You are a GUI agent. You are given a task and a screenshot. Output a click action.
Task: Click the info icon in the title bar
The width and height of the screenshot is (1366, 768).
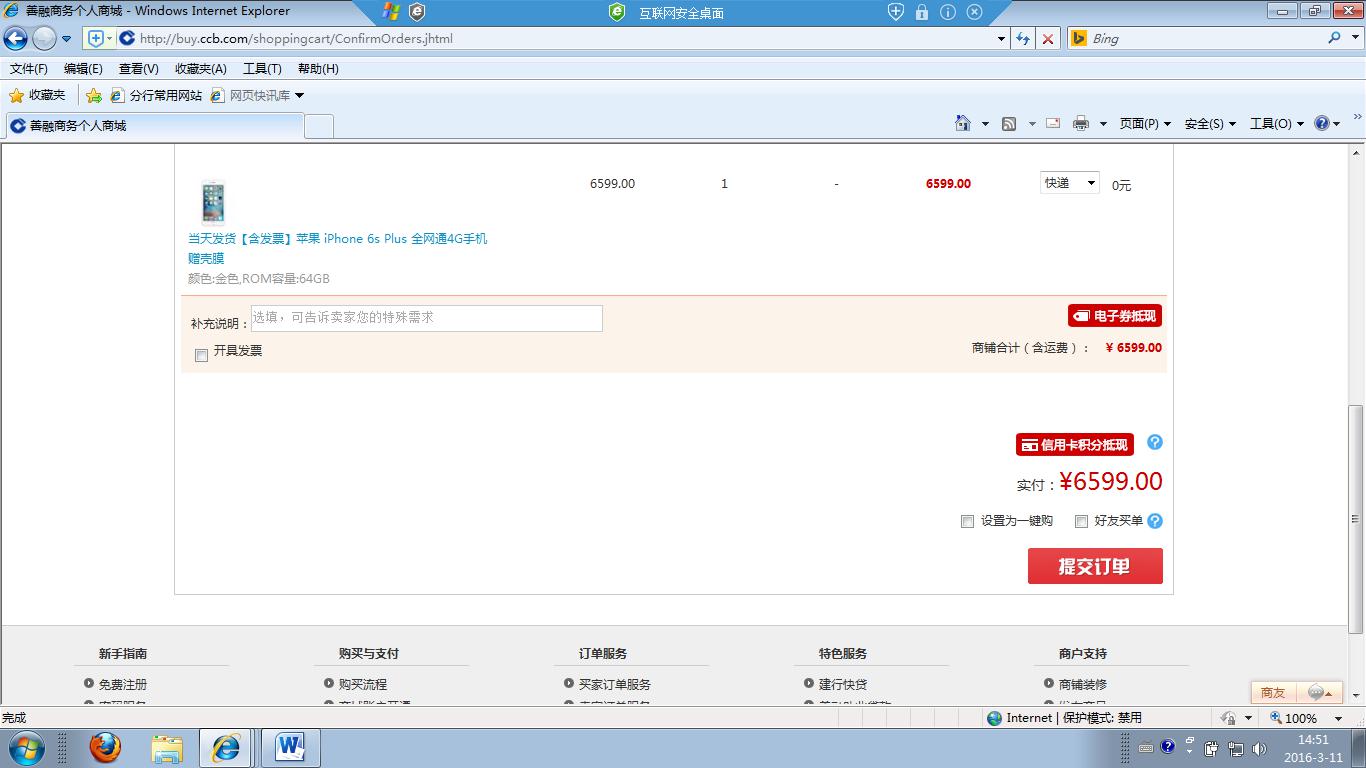[948, 12]
